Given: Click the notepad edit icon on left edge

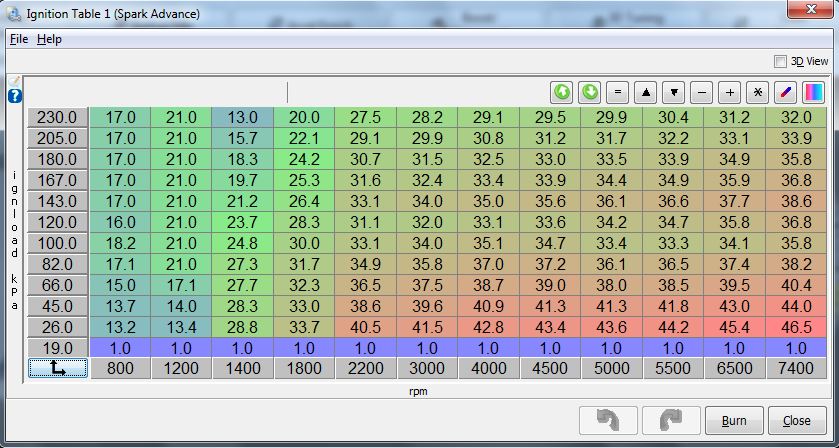Looking at the screenshot, I should coord(14,82).
